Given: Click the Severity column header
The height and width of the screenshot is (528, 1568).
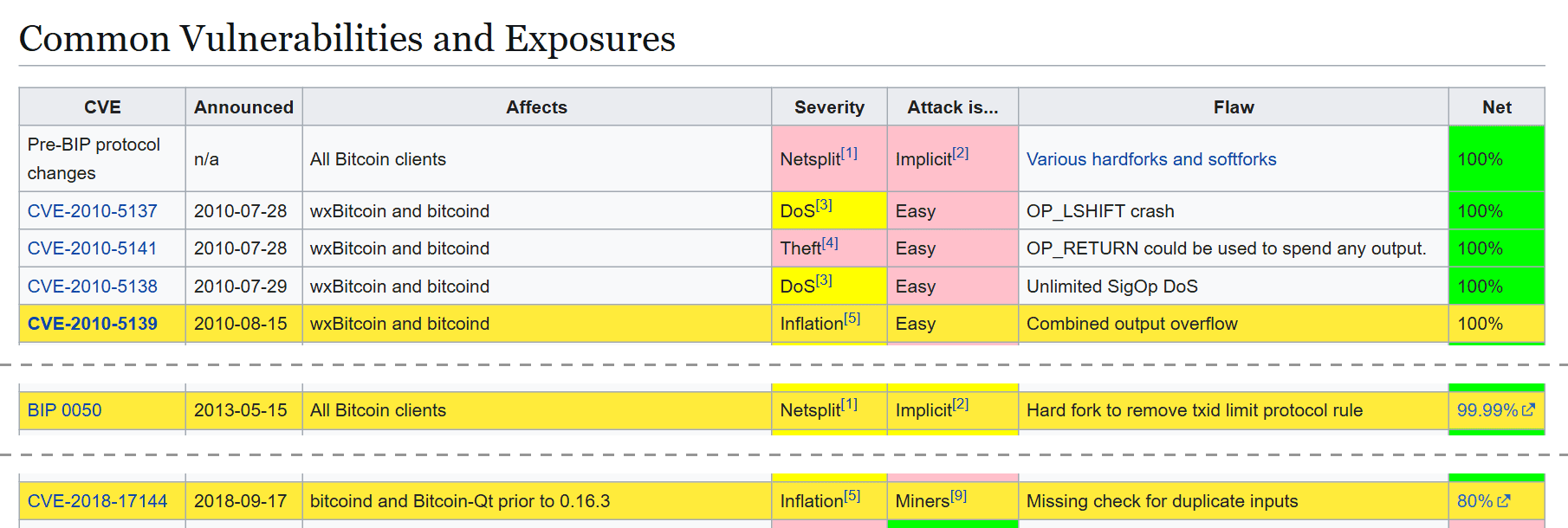Looking at the screenshot, I should (x=829, y=107).
